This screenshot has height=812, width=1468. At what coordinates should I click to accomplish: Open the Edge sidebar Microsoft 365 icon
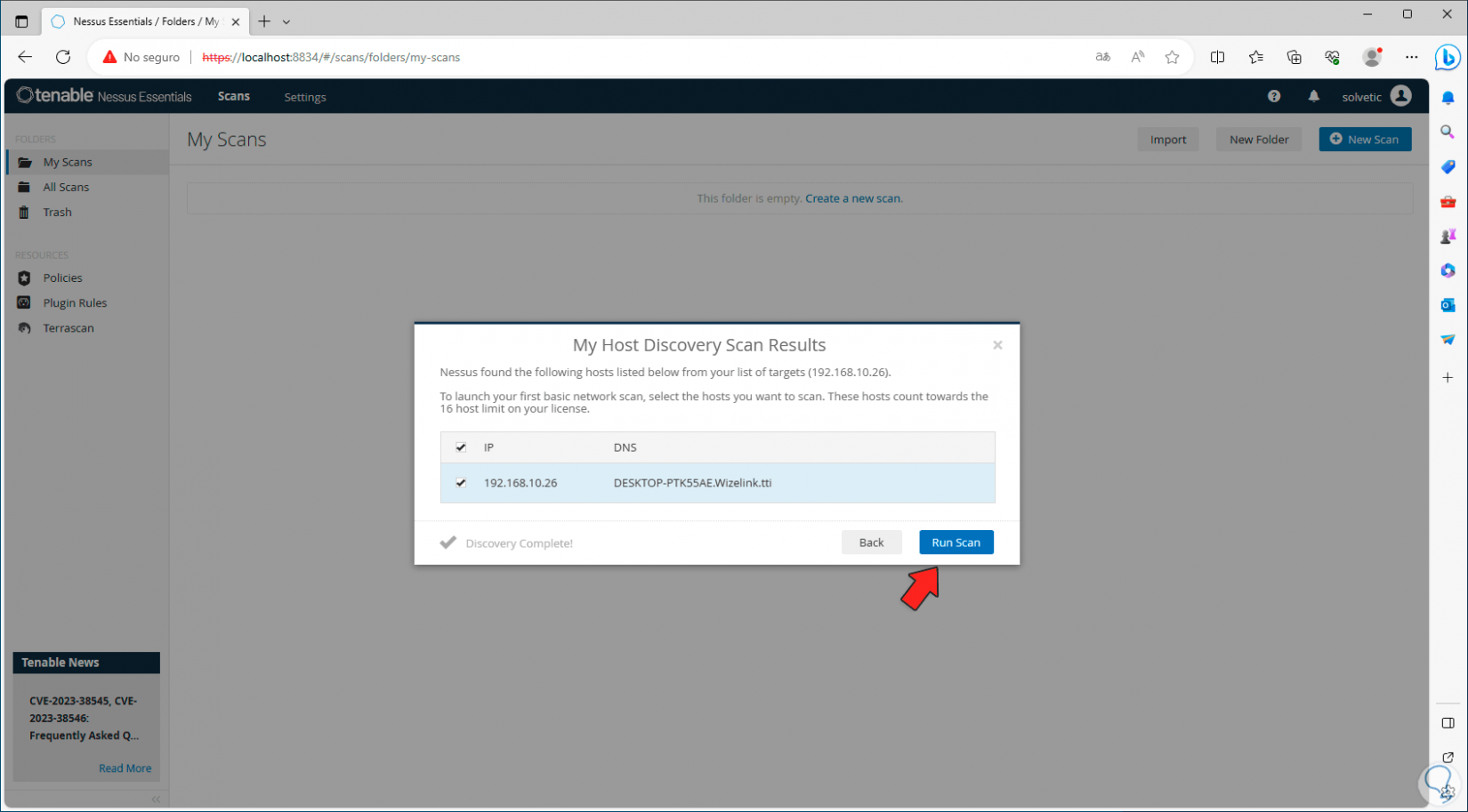(1448, 270)
